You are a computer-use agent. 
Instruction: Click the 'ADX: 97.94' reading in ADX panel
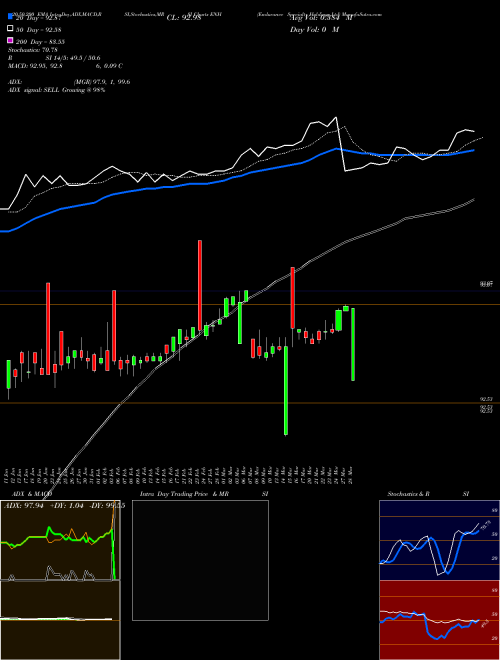point(24,506)
